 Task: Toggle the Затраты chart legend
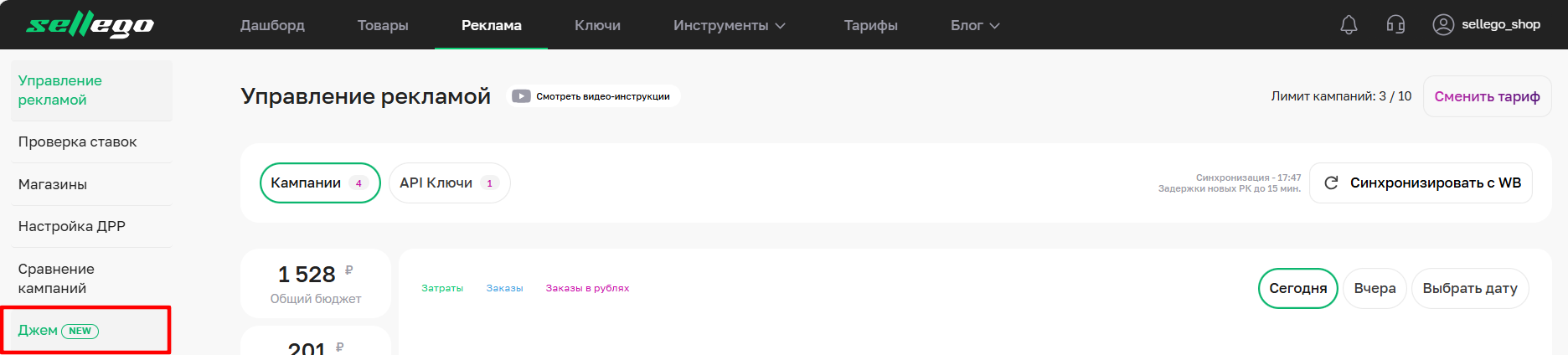[x=442, y=288]
